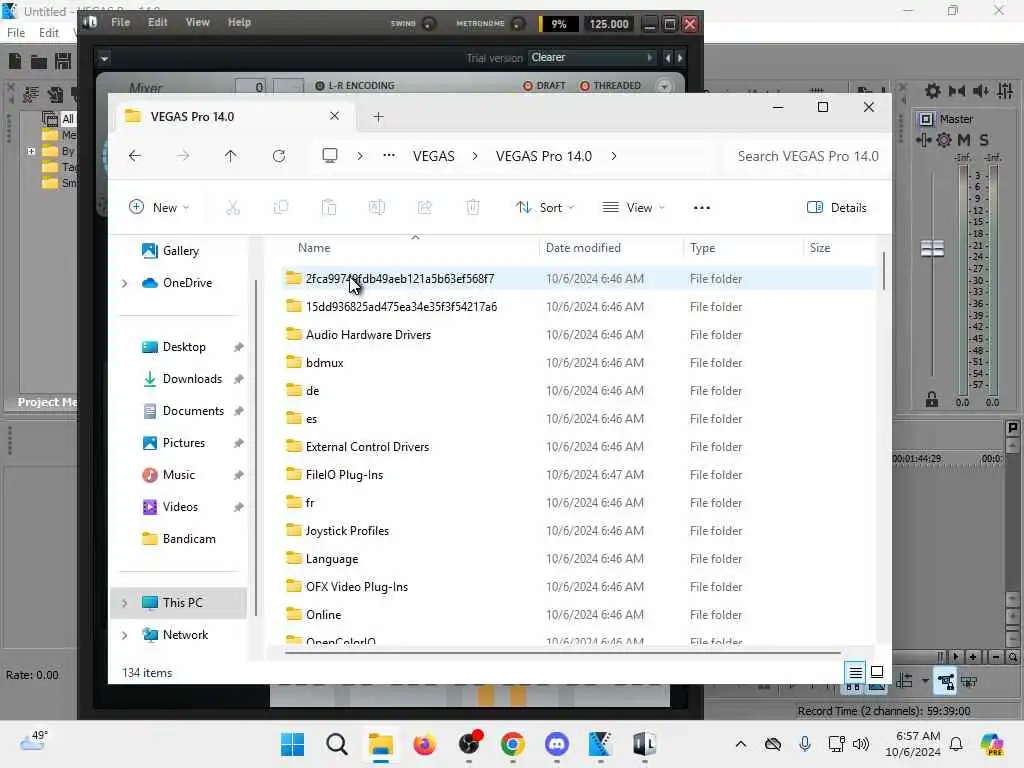Refresh the VEGAS Pro 14.0 folder
The height and width of the screenshot is (768, 1024).
coord(279,156)
